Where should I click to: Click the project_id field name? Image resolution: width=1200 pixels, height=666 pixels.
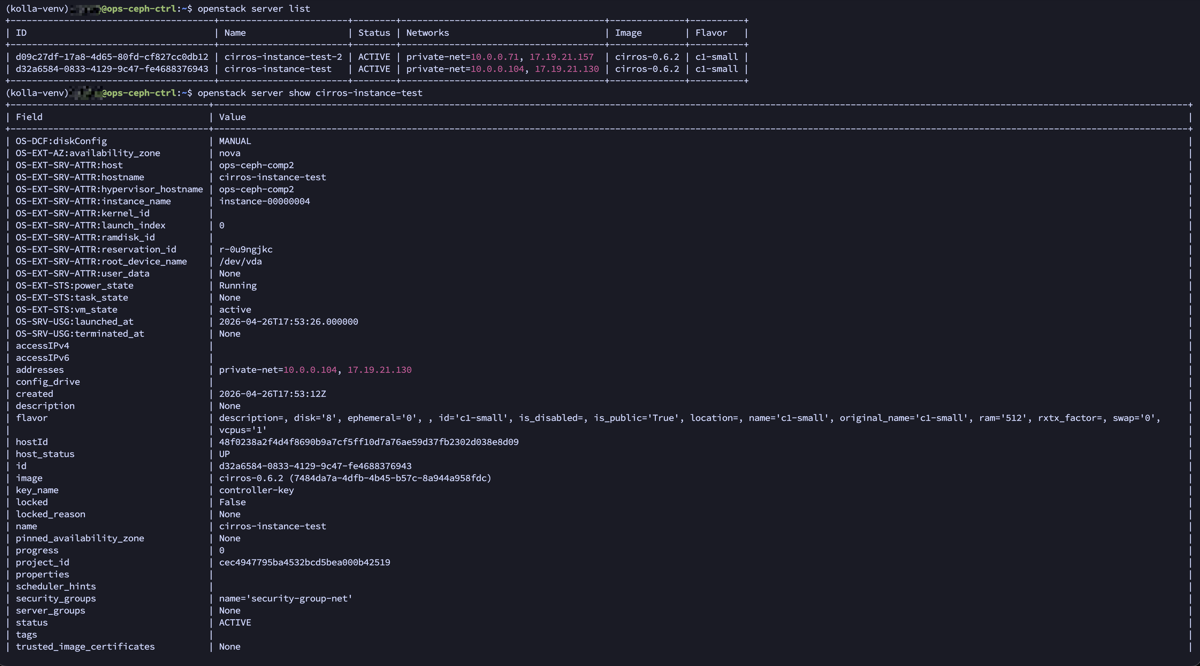[x=43, y=561]
